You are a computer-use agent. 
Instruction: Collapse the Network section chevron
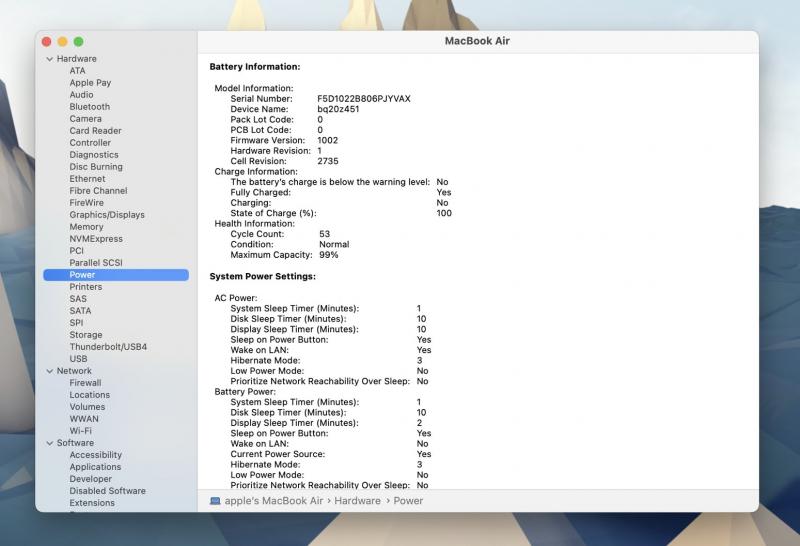point(49,371)
